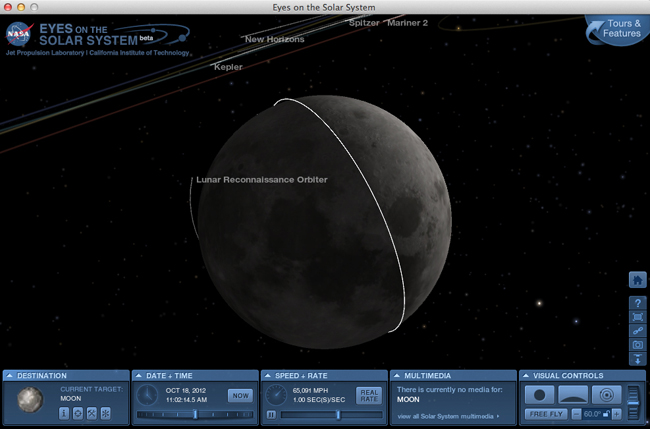Viewport: 650px width, 429px height.
Task: Take a screenshot with the camera icon
Action: pyautogui.click(x=638, y=345)
